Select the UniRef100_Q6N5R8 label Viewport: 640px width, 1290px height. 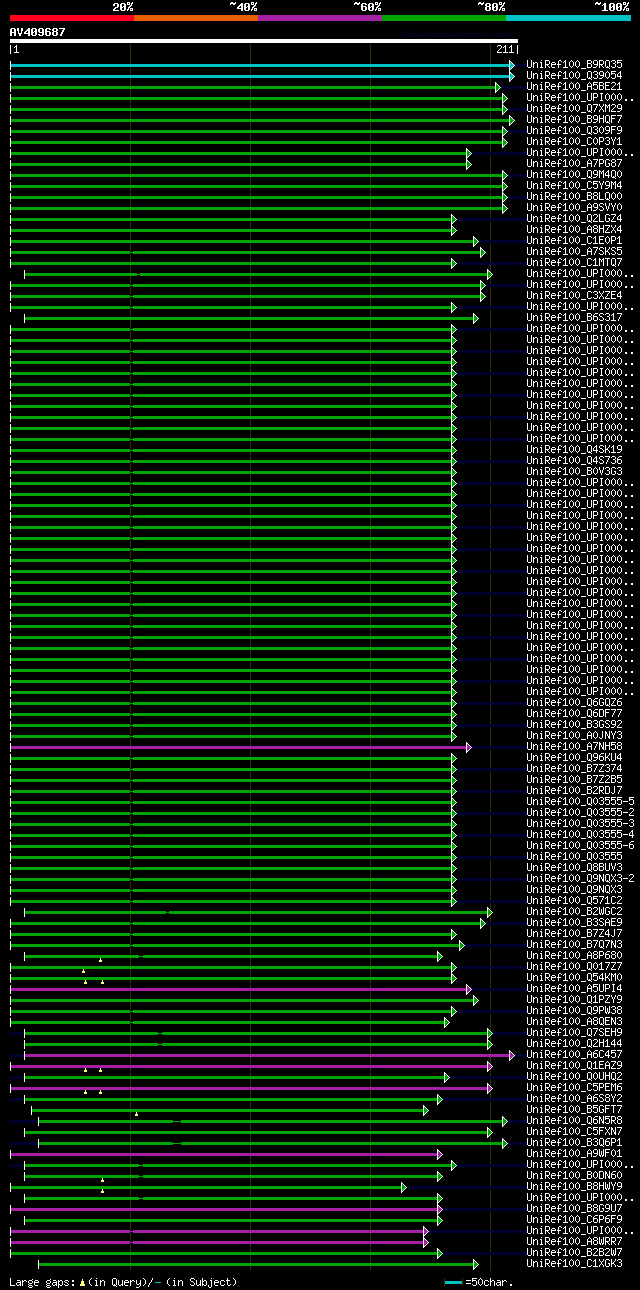tap(574, 1120)
